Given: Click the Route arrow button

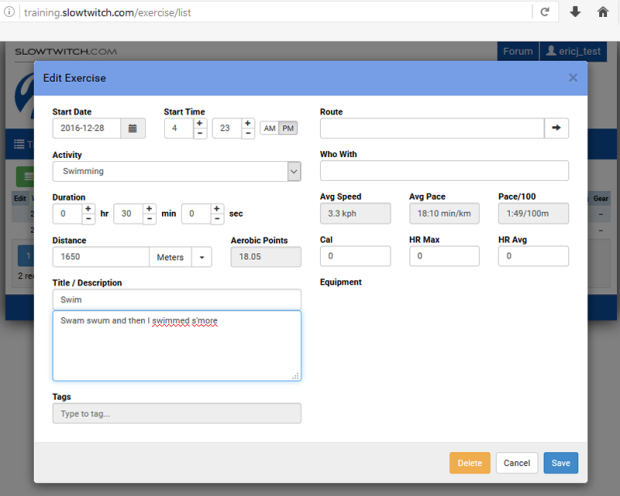Looking at the screenshot, I should point(557,128).
